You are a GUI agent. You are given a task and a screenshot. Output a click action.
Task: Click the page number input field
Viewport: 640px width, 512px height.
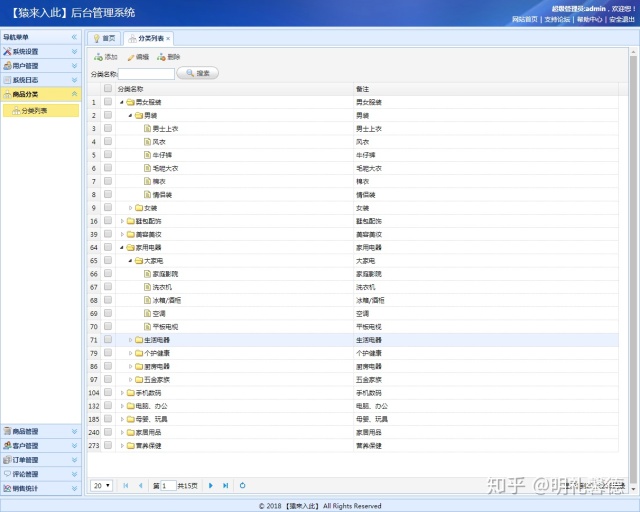(x=169, y=485)
